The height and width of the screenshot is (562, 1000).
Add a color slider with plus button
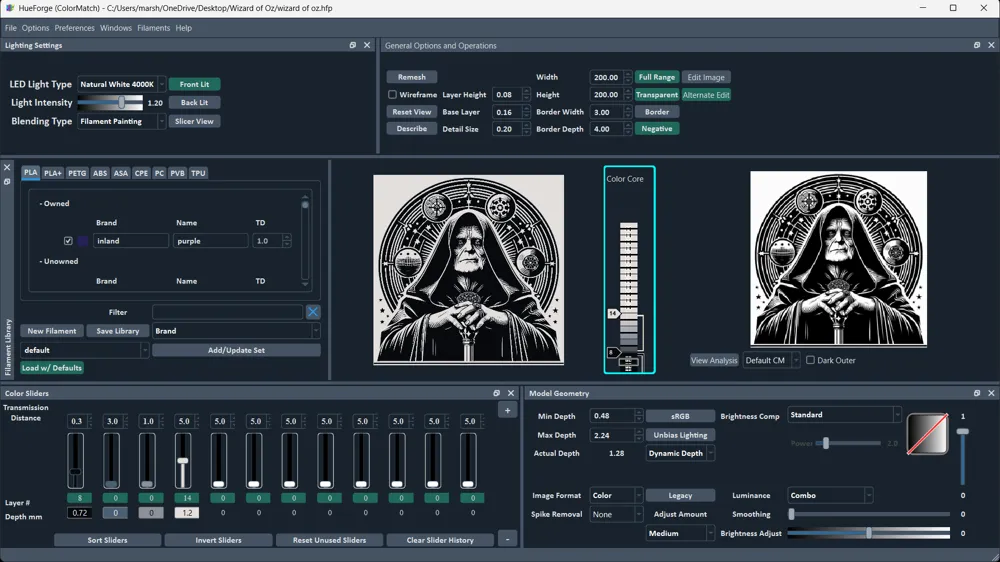508,410
